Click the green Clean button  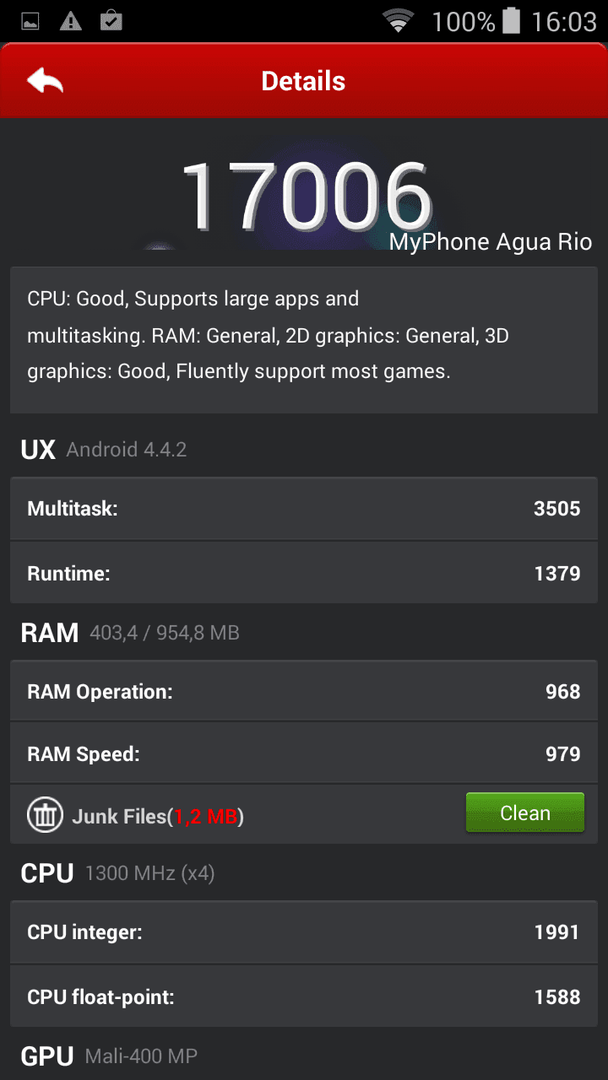tap(525, 813)
